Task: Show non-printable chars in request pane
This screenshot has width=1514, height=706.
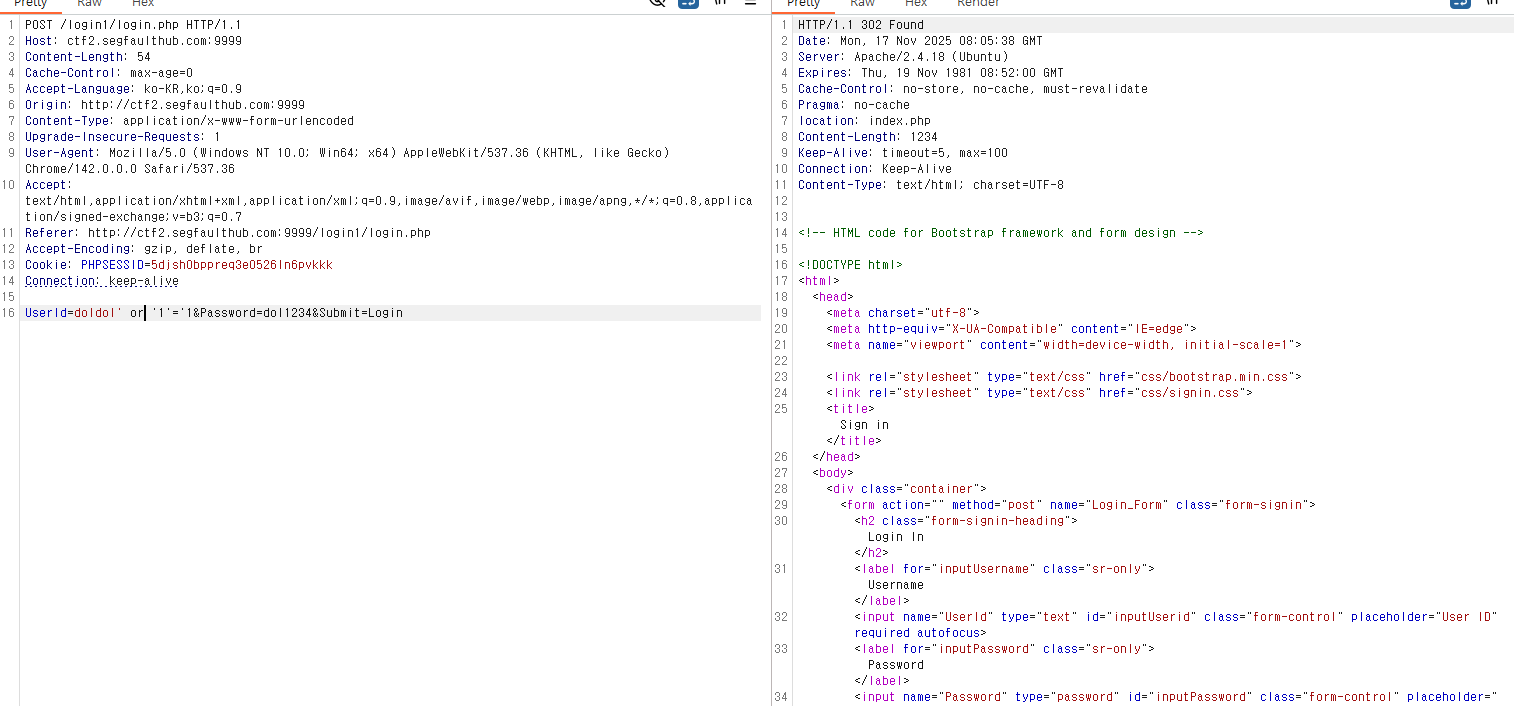Action: tap(720, 3)
